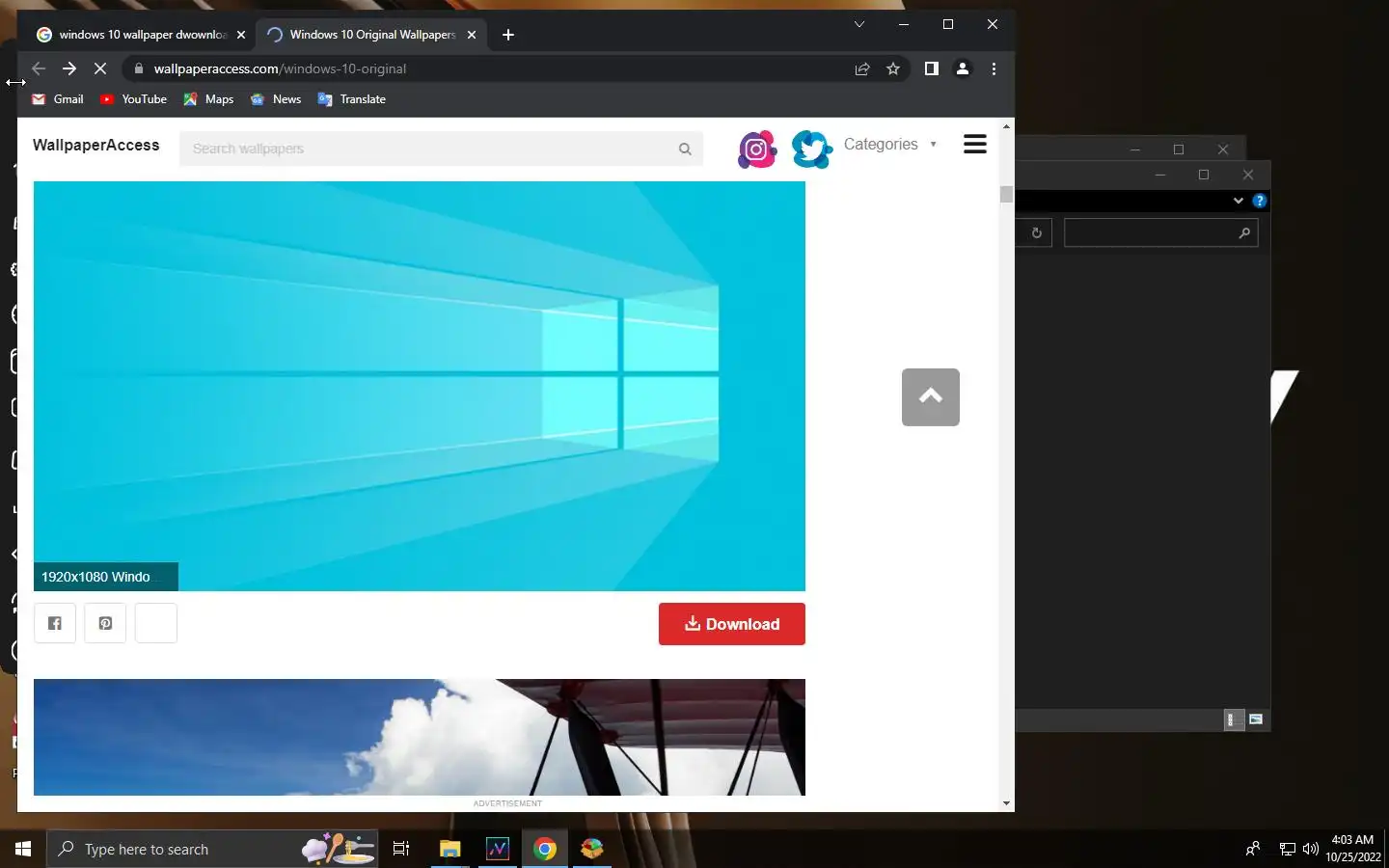Open the Twitter bird icon
The image size is (1389, 868).
click(x=812, y=149)
